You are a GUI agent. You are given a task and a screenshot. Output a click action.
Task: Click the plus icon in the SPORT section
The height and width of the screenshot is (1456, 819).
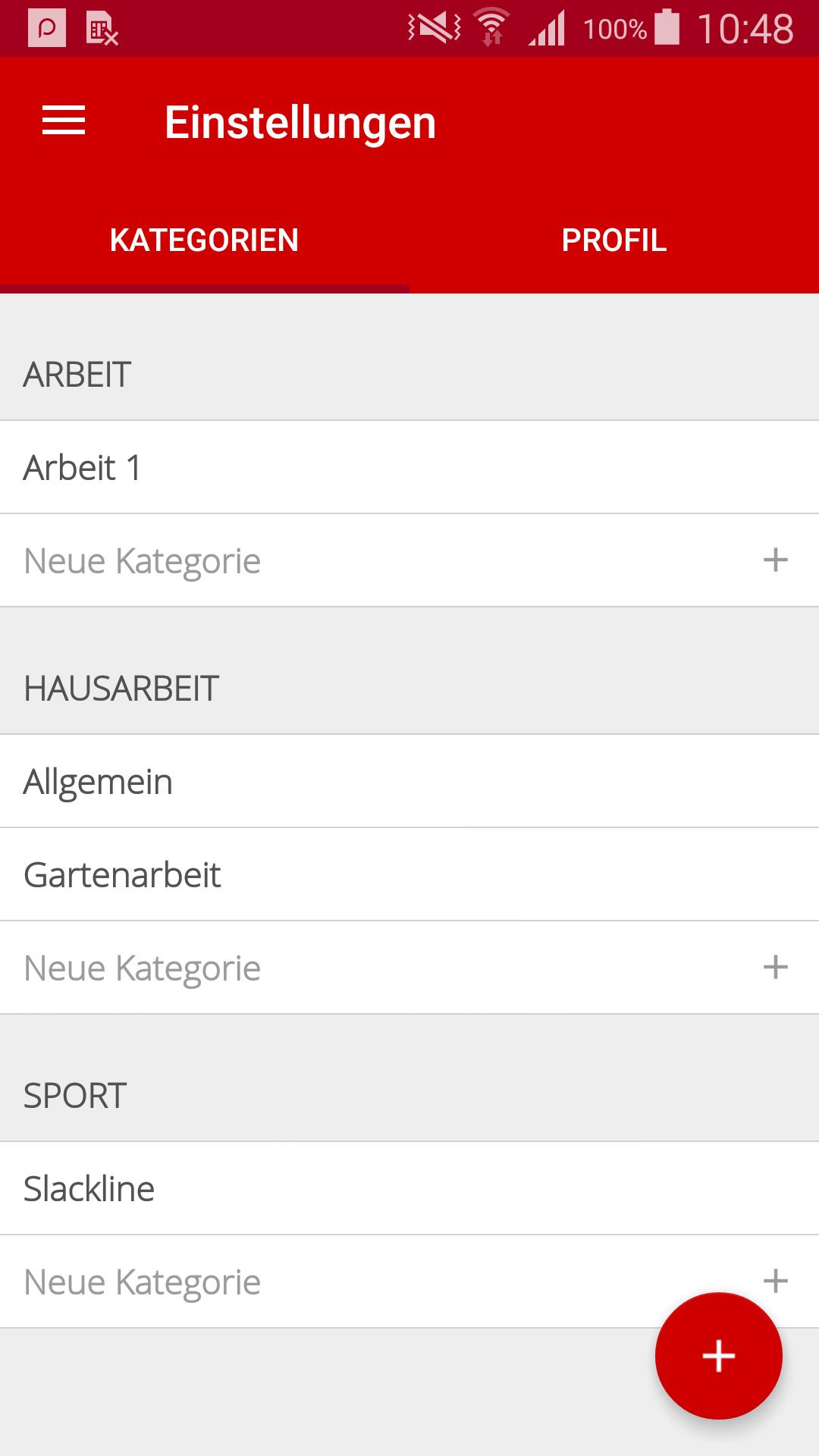click(x=775, y=1282)
